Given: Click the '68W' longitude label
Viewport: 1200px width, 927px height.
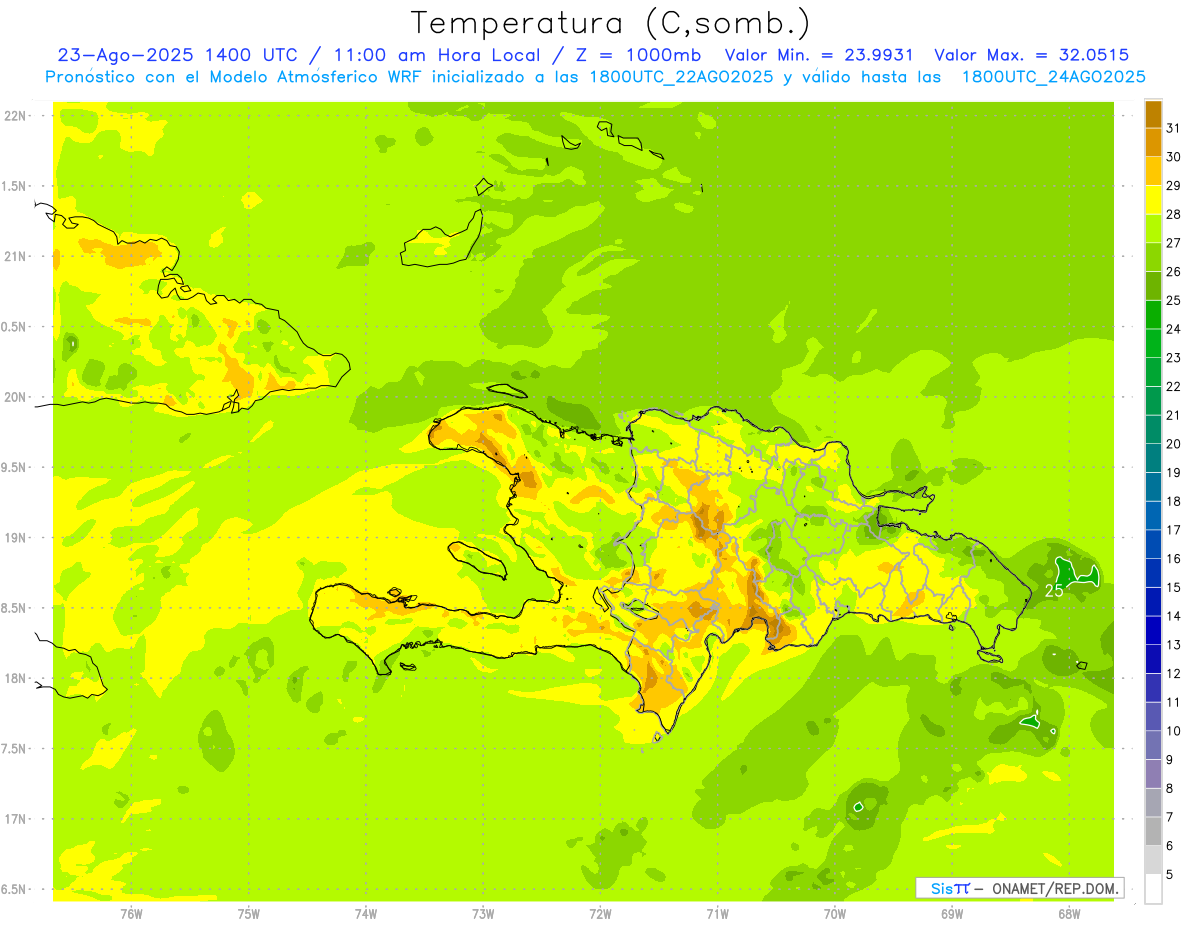Looking at the screenshot, I should [1069, 913].
